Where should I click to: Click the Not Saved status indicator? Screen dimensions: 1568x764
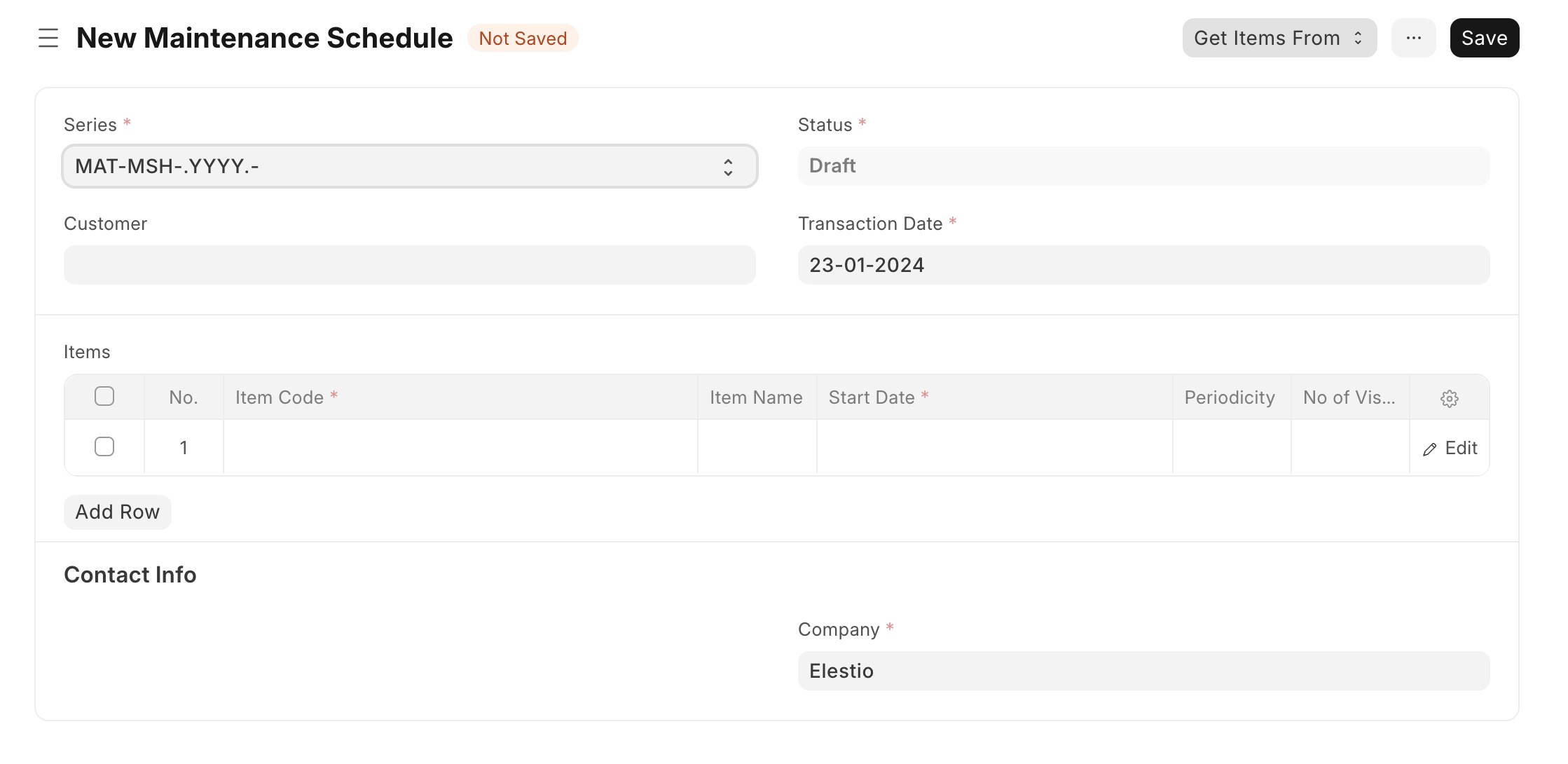click(x=522, y=38)
